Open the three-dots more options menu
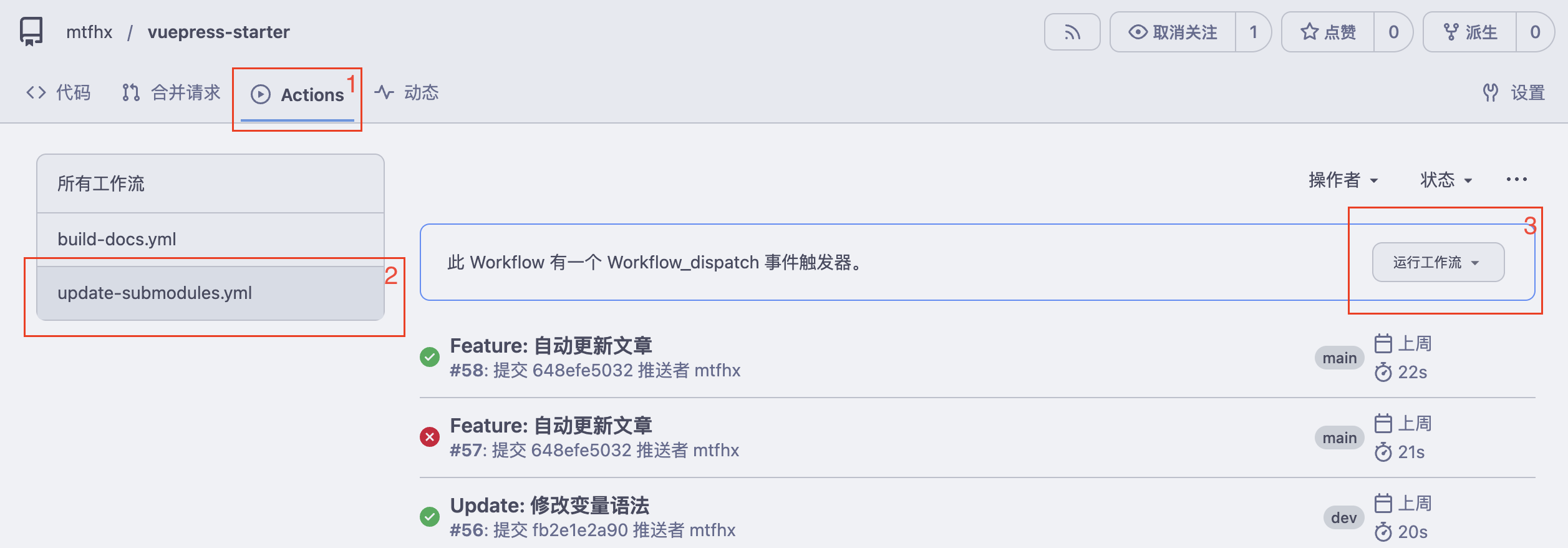 [x=1516, y=180]
